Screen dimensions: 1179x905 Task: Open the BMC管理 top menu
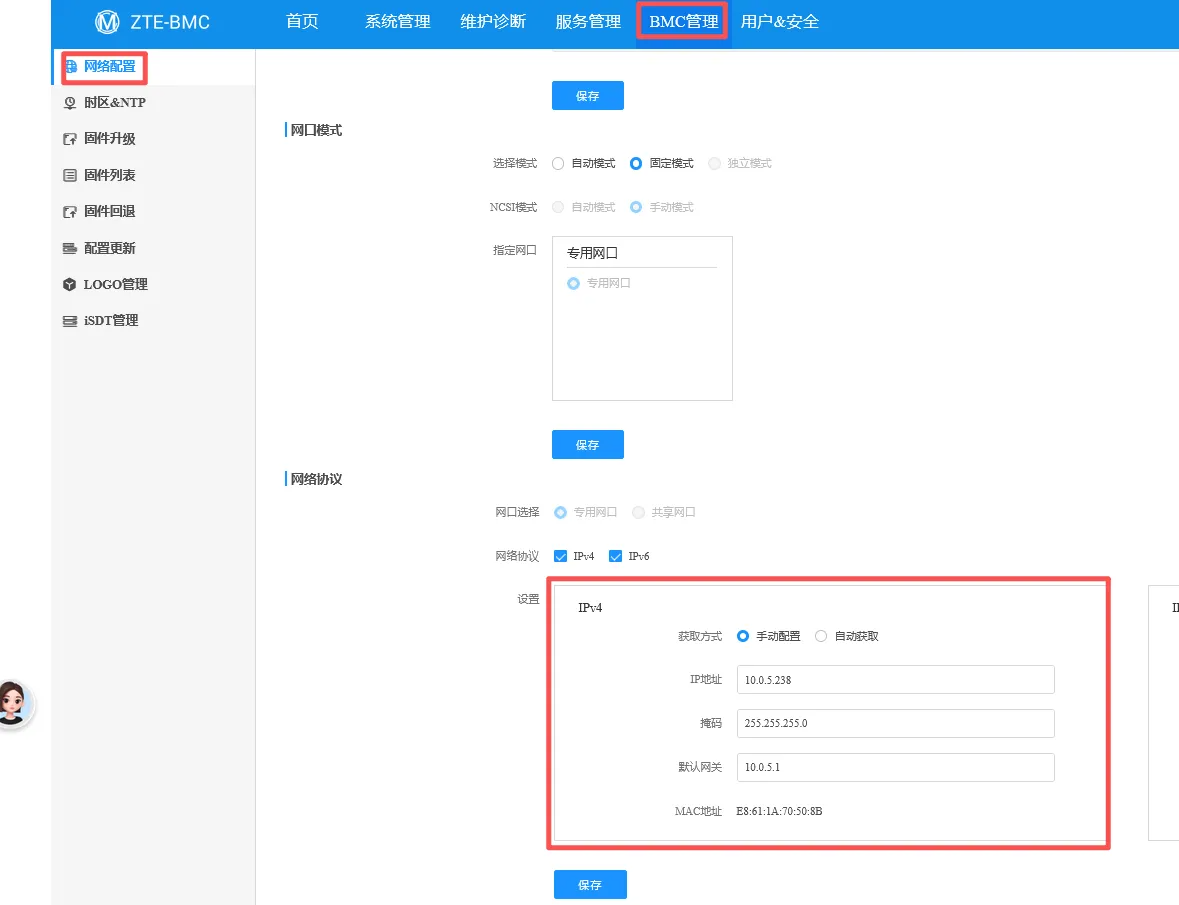pyautogui.click(x=683, y=22)
